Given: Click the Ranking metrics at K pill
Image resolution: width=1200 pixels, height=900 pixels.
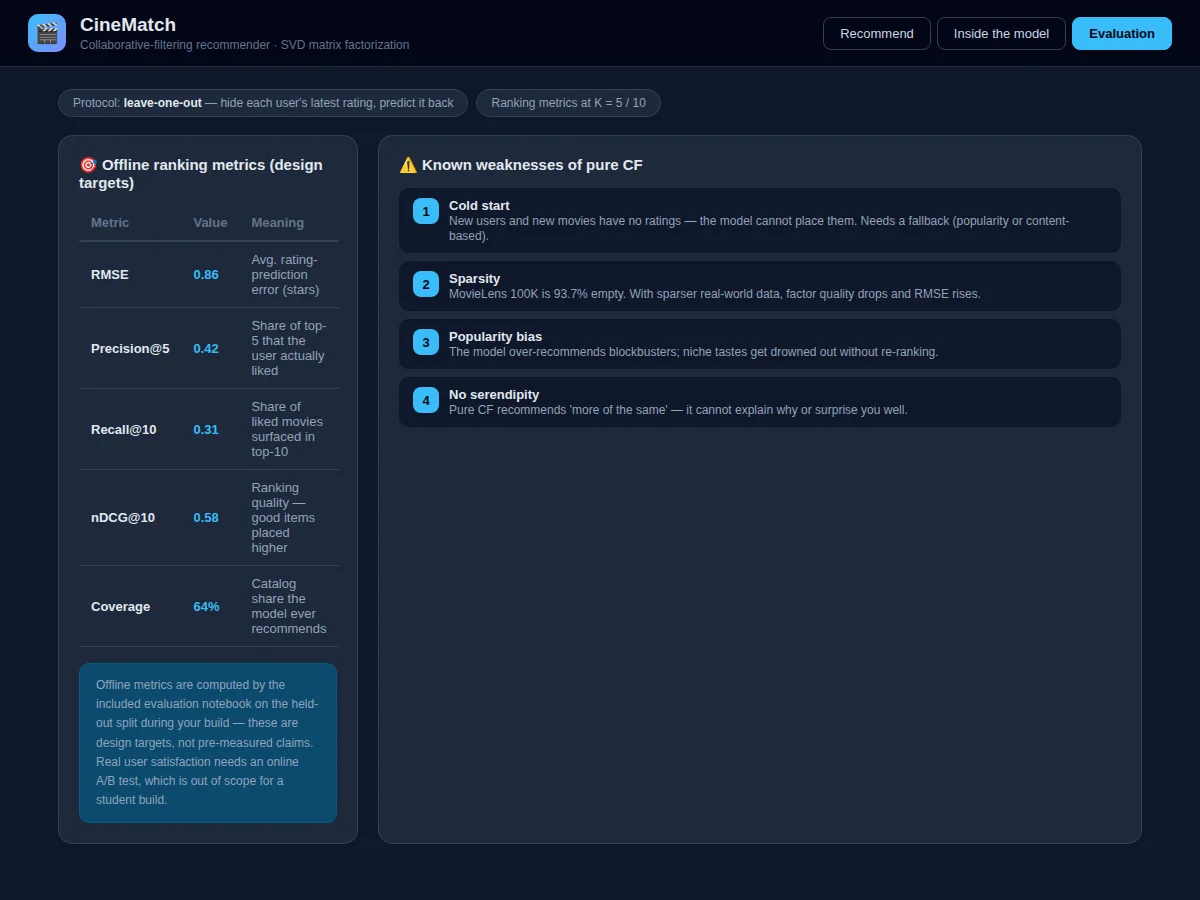Looking at the screenshot, I should coord(568,103).
